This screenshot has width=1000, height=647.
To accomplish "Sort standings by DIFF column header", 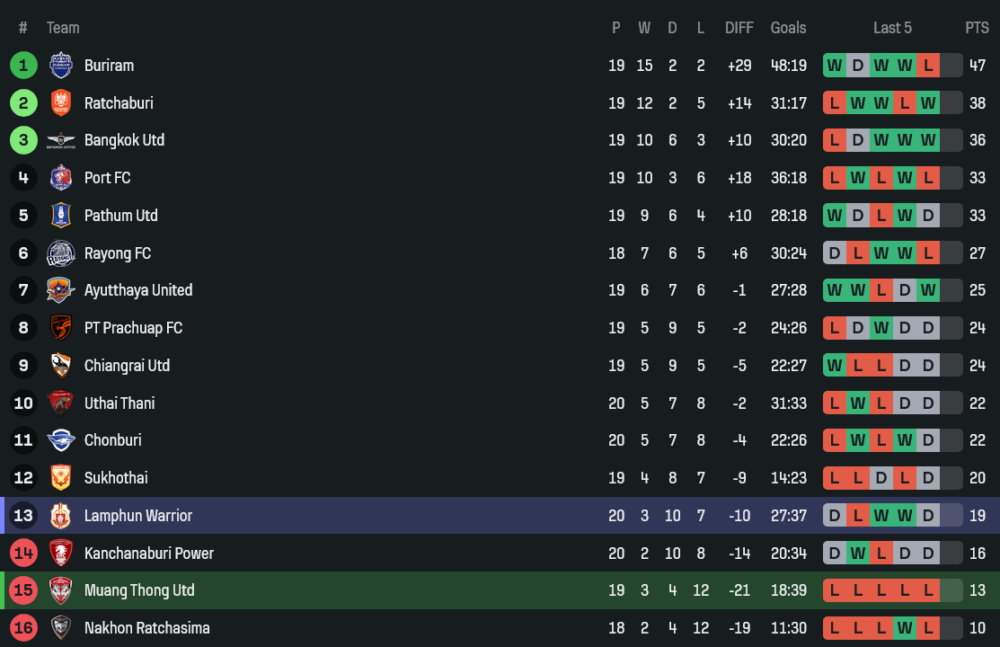I will coord(739,28).
